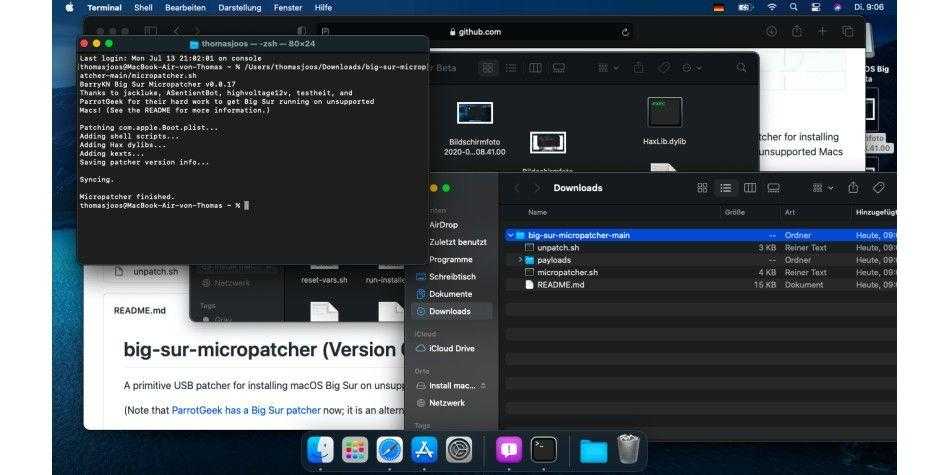Expand the payloads folder
The height and width of the screenshot is (475, 950).
(520, 260)
